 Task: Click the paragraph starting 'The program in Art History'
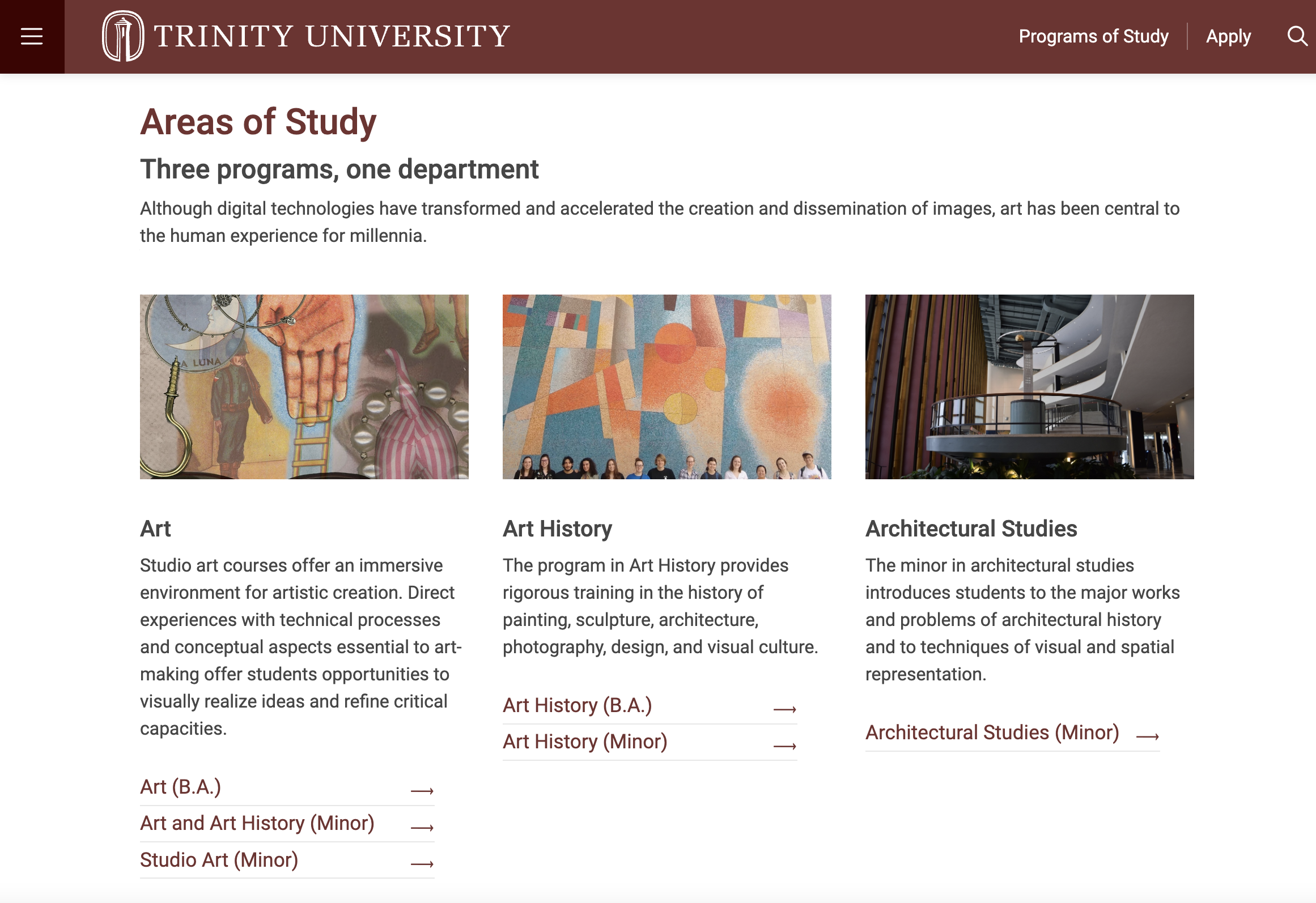click(x=661, y=606)
